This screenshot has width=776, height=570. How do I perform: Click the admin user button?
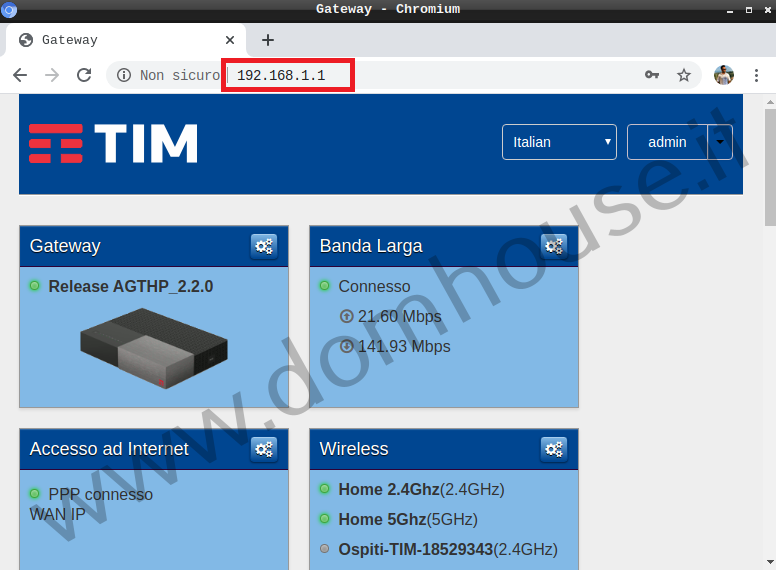[667, 142]
